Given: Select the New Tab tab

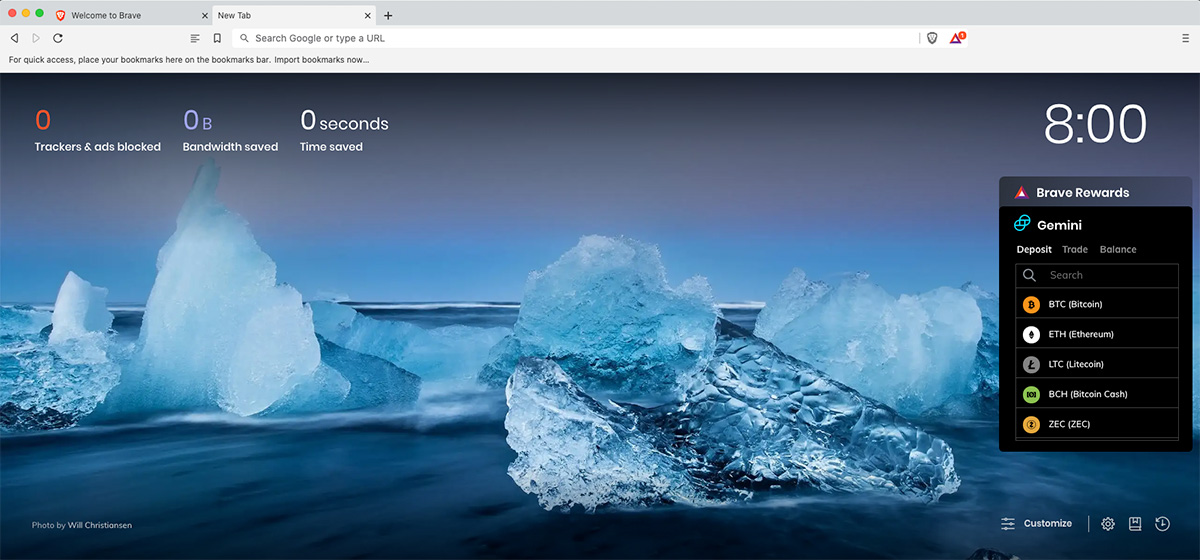Looking at the screenshot, I should tap(295, 16).
